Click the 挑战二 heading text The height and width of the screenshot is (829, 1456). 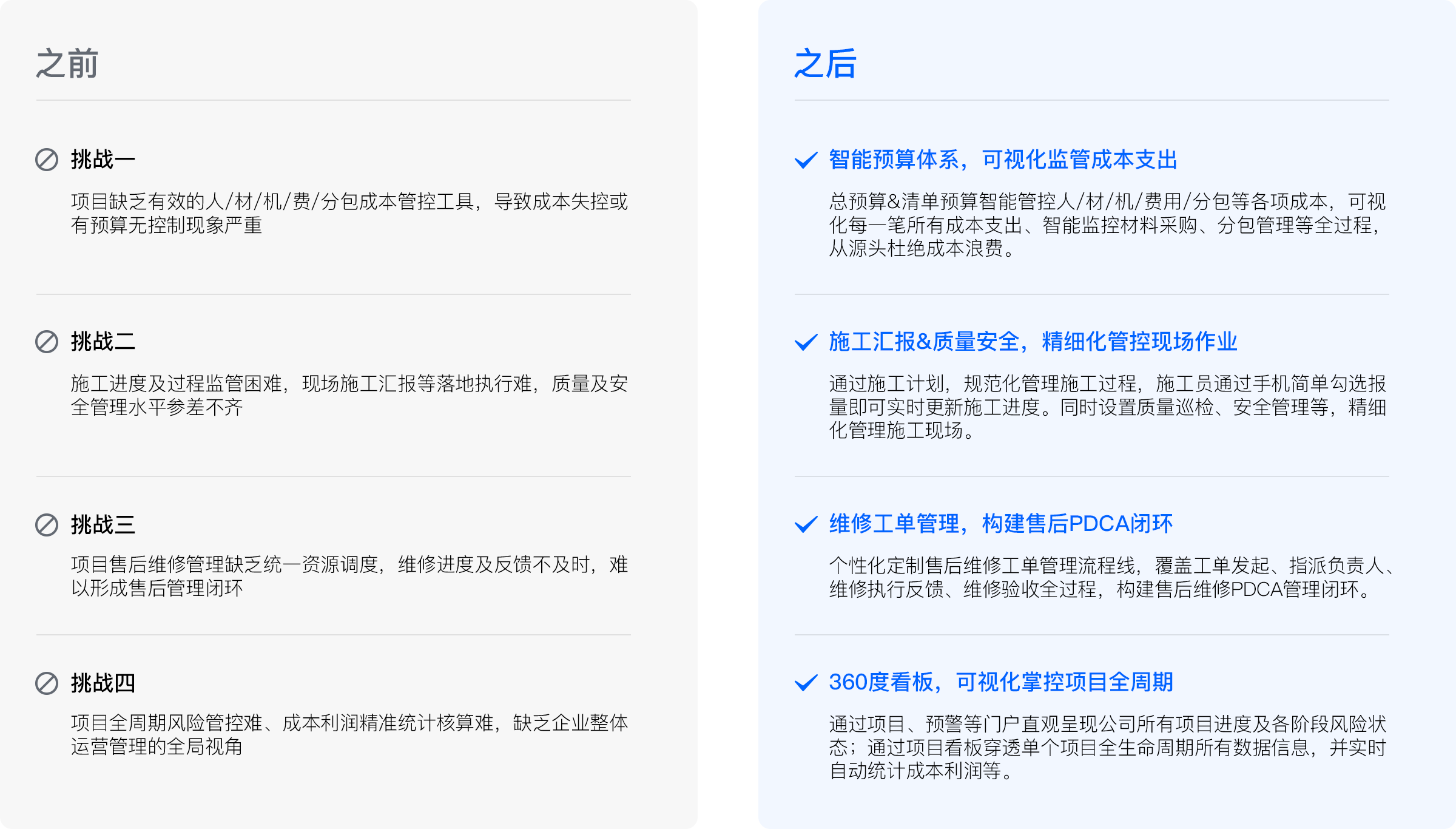tap(103, 342)
